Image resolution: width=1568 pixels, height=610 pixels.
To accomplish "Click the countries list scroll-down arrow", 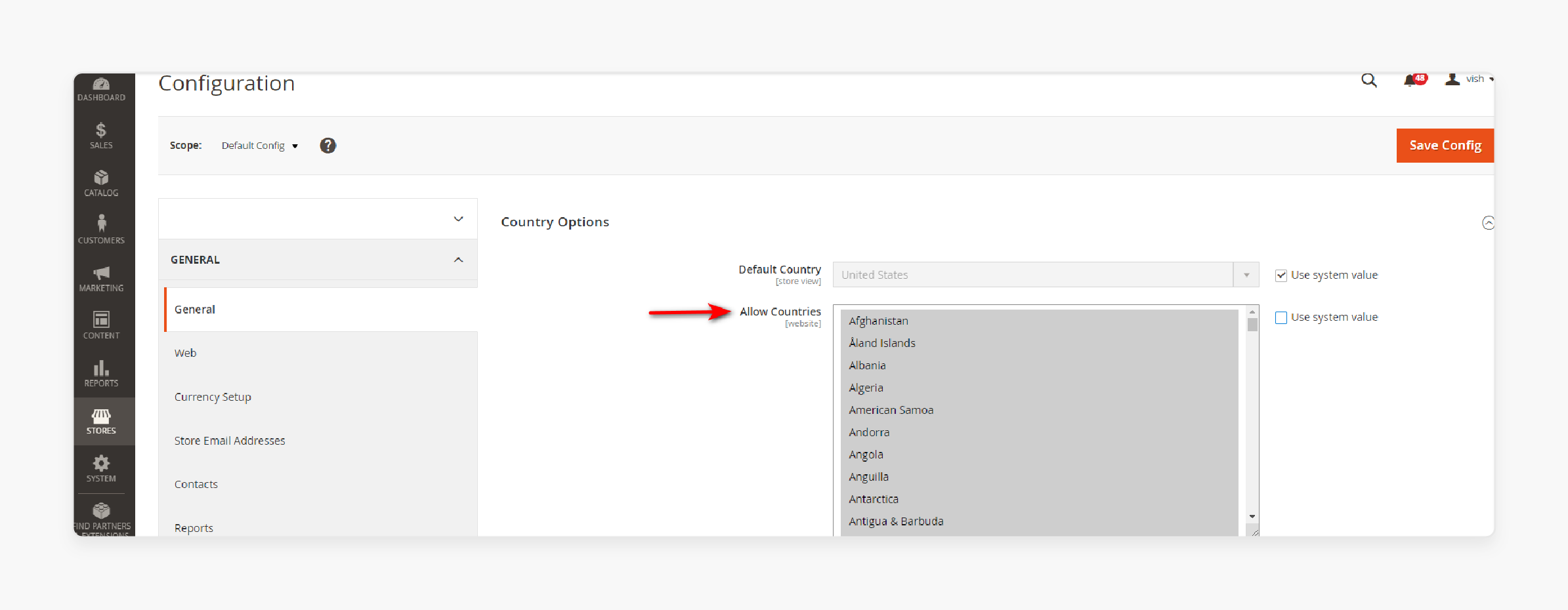I will (x=1252, y=517).
